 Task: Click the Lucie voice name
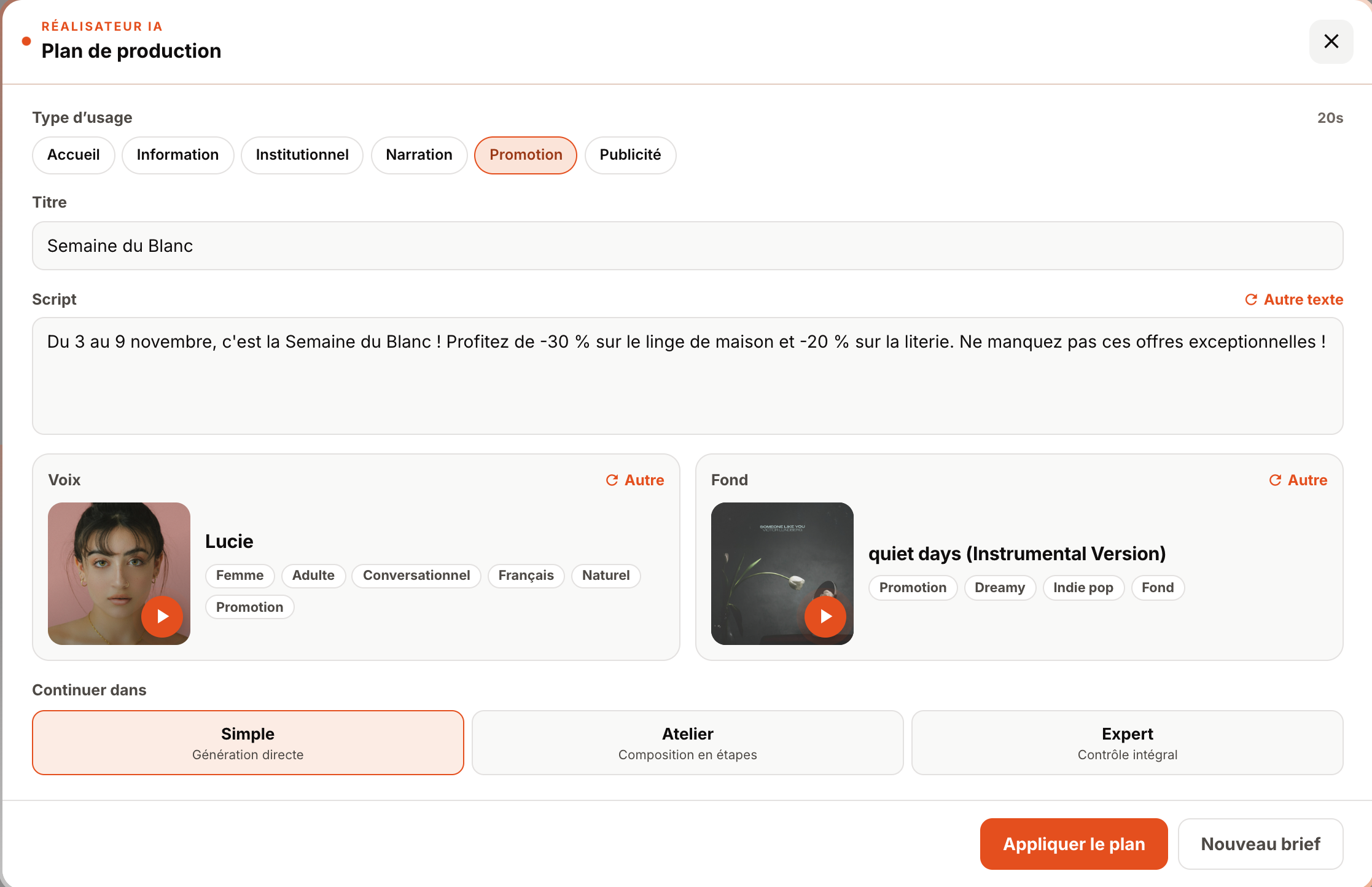click(229, 542)
